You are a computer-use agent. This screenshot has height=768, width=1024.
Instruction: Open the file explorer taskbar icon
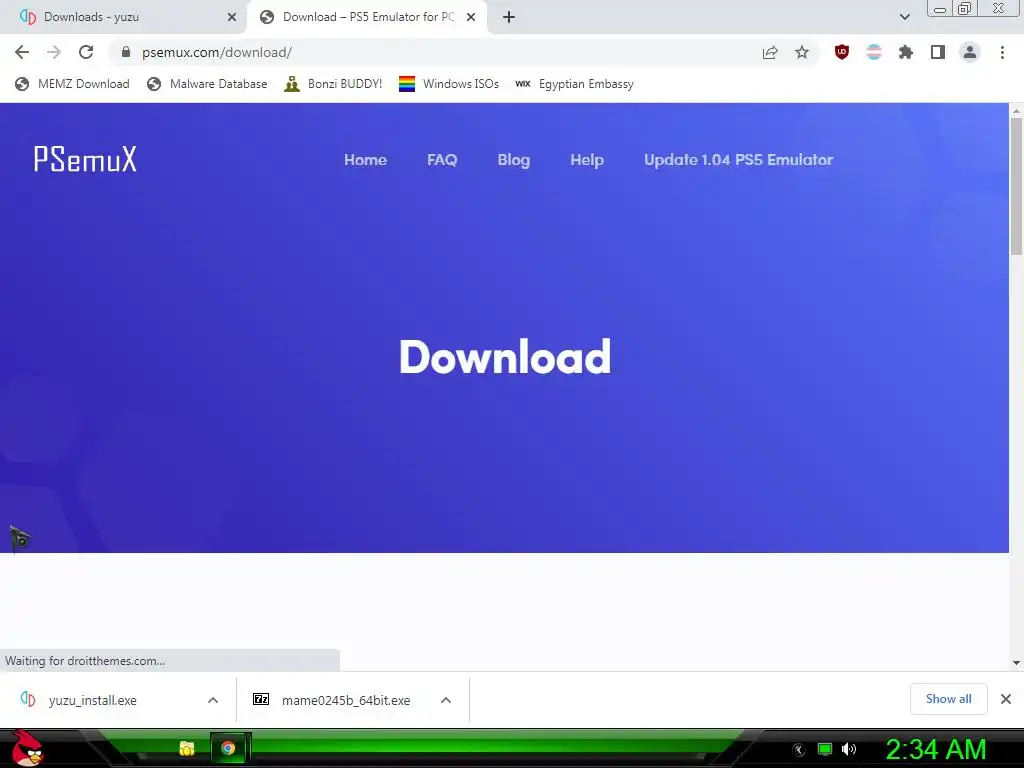pos(187,748)
